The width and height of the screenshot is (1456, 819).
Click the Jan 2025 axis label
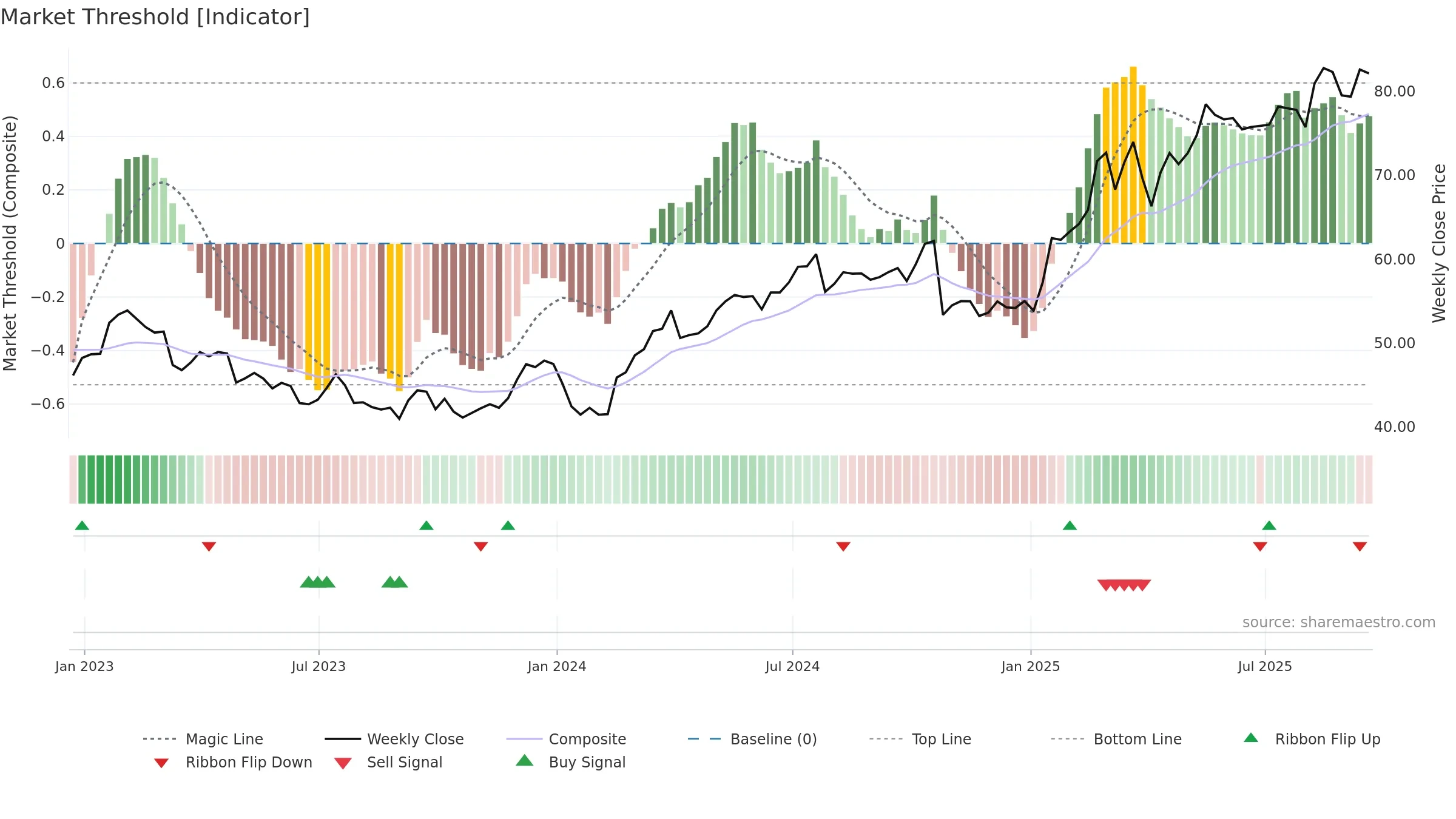click(x=1031, y=666)
